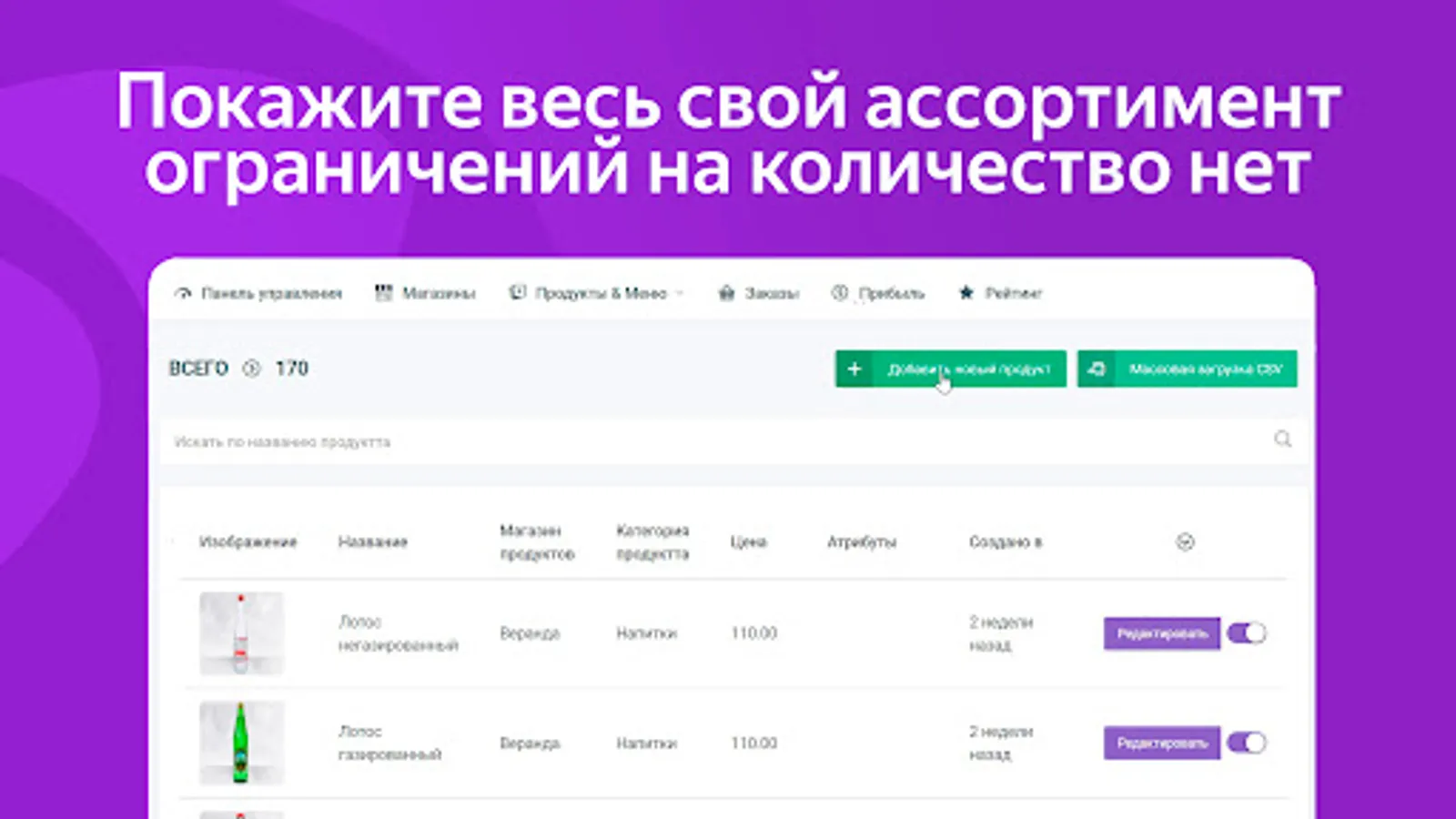Screen dimensions: 1456x819
Task: Click the Название column header
Action: point(373,542)
